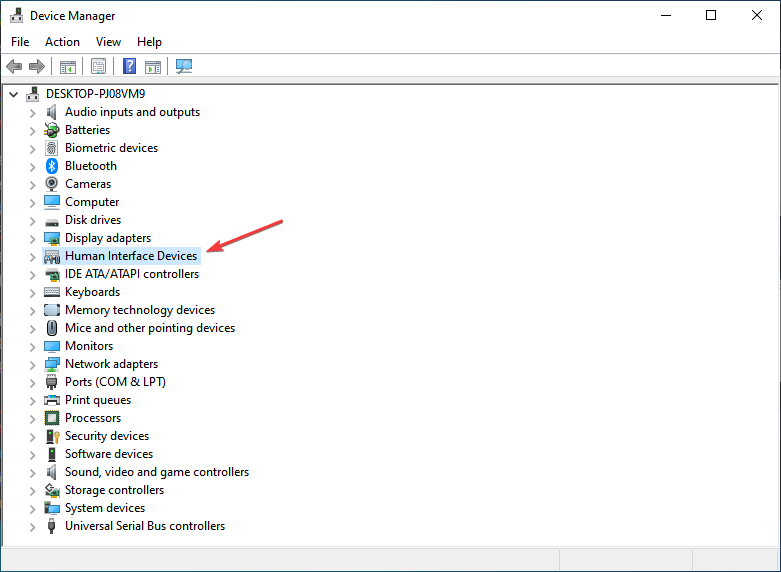Open the Help menu
Screen dimensions: 781x572
pos(149,42)
